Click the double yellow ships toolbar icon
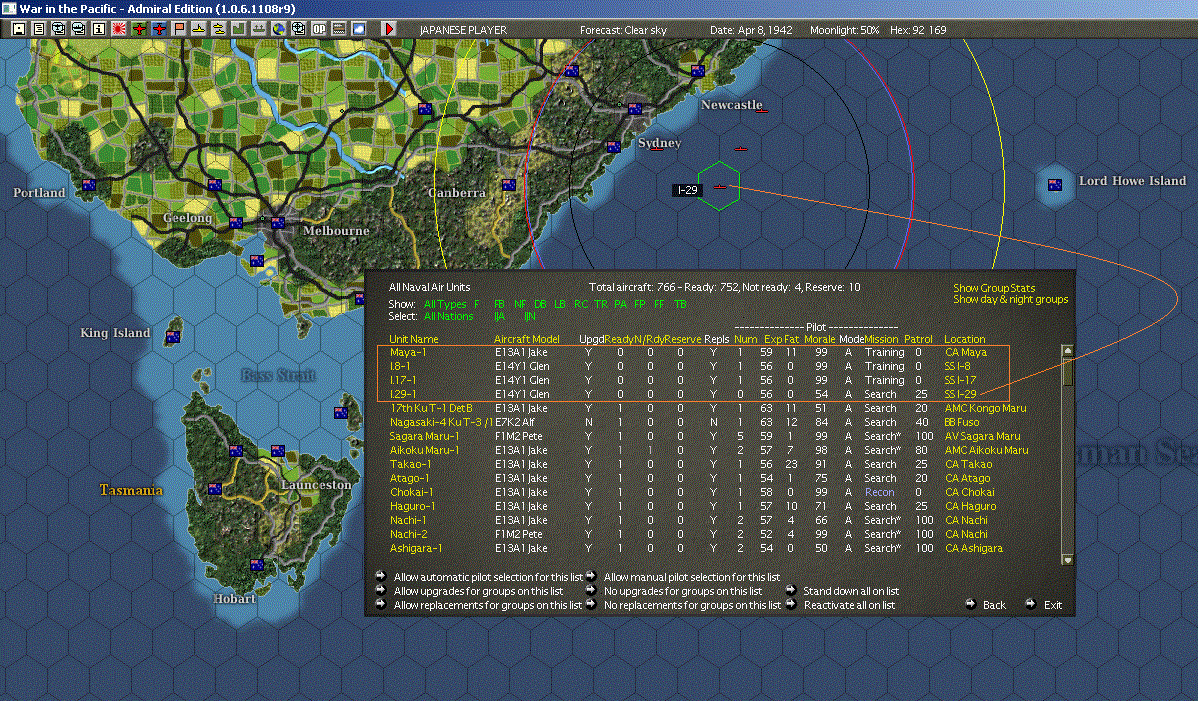 point(219,29)
